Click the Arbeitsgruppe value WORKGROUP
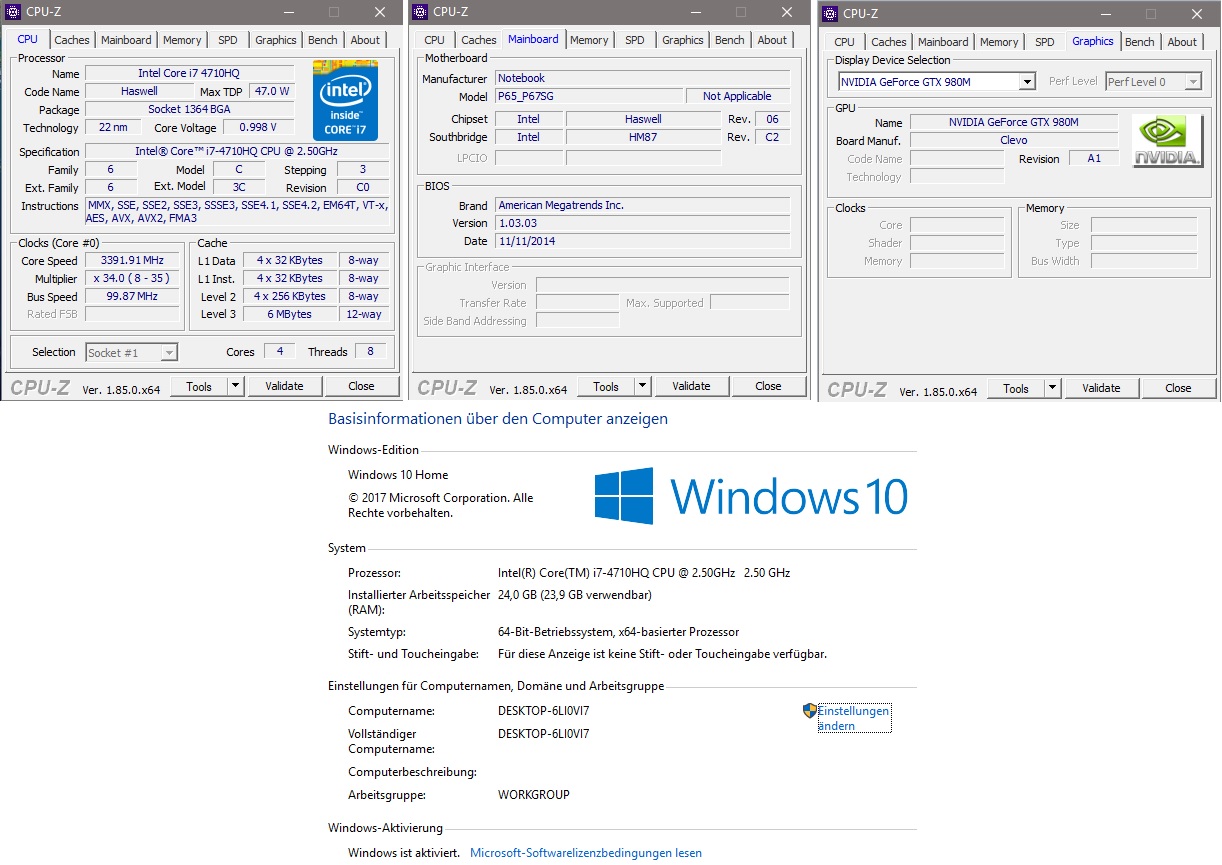 tap(534, 795)
